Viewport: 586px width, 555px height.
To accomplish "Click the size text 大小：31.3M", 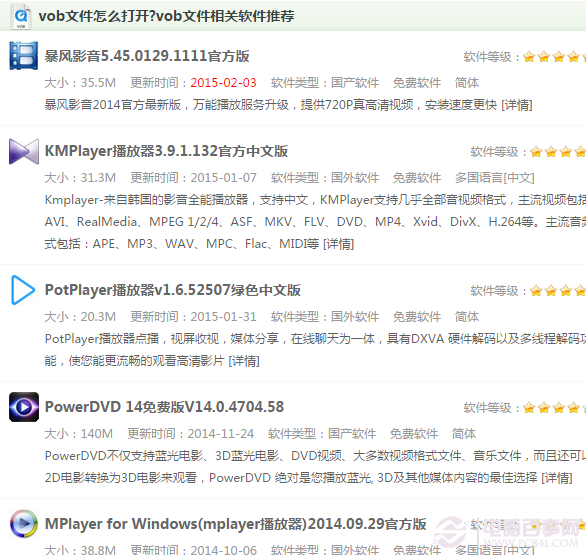I will [x=80, y=178].
